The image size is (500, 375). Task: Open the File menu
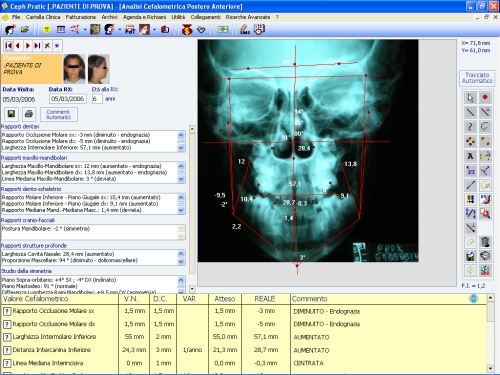pyautogui.click(x=16, y=17)
